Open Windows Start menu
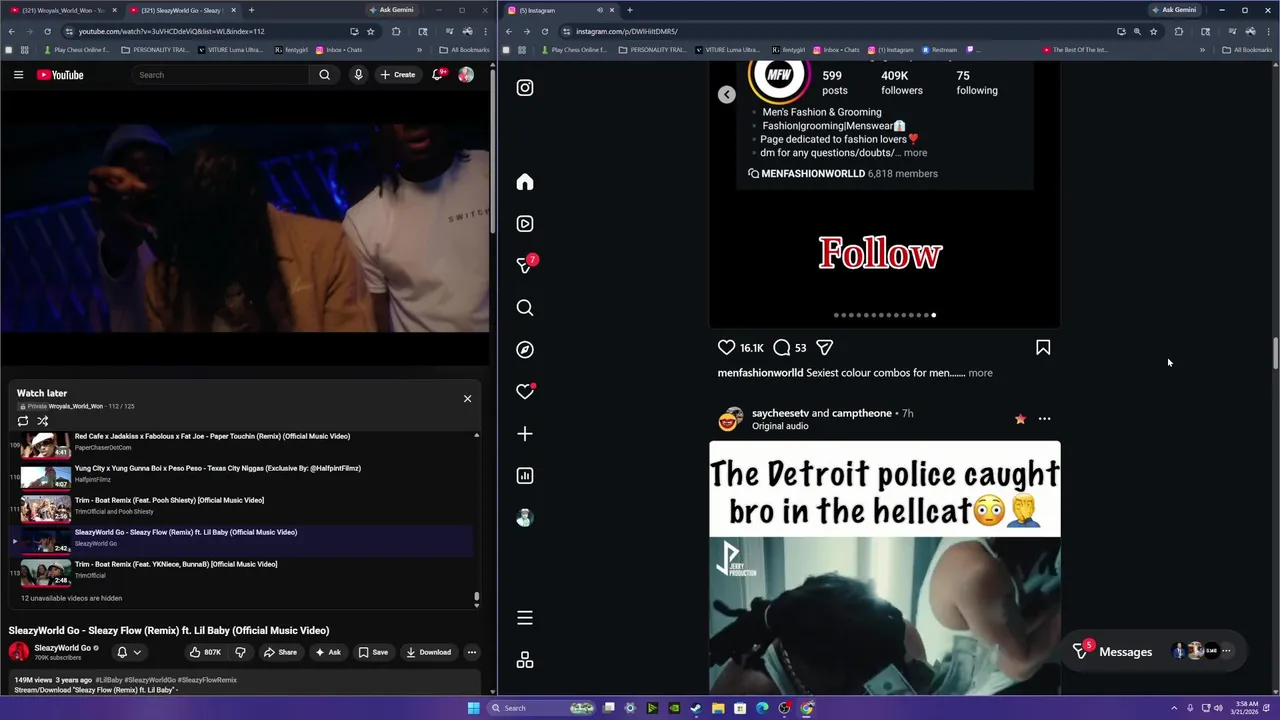 pos(473,708)
